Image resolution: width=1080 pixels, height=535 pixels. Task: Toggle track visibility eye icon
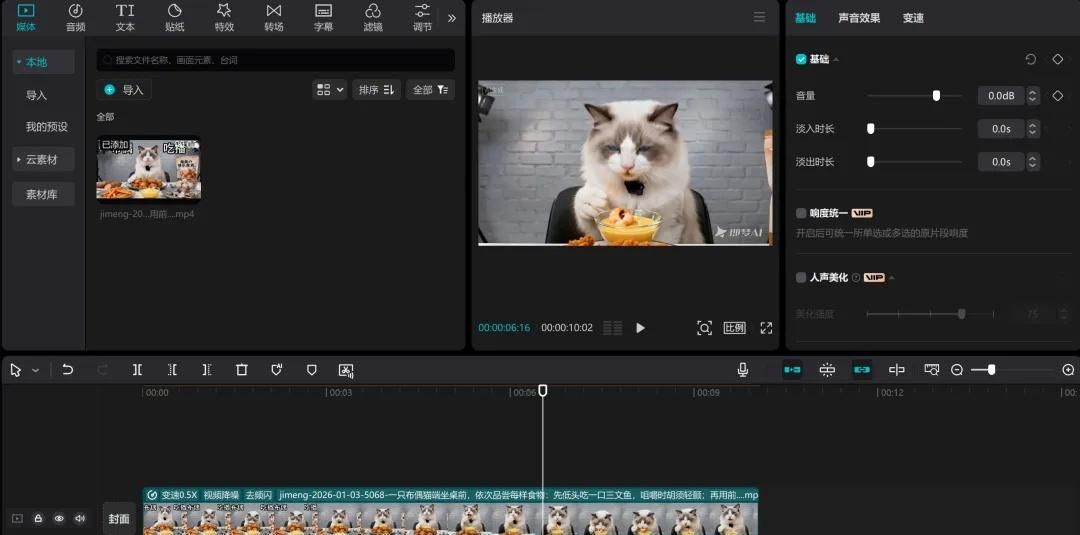[x=59, y=518]
